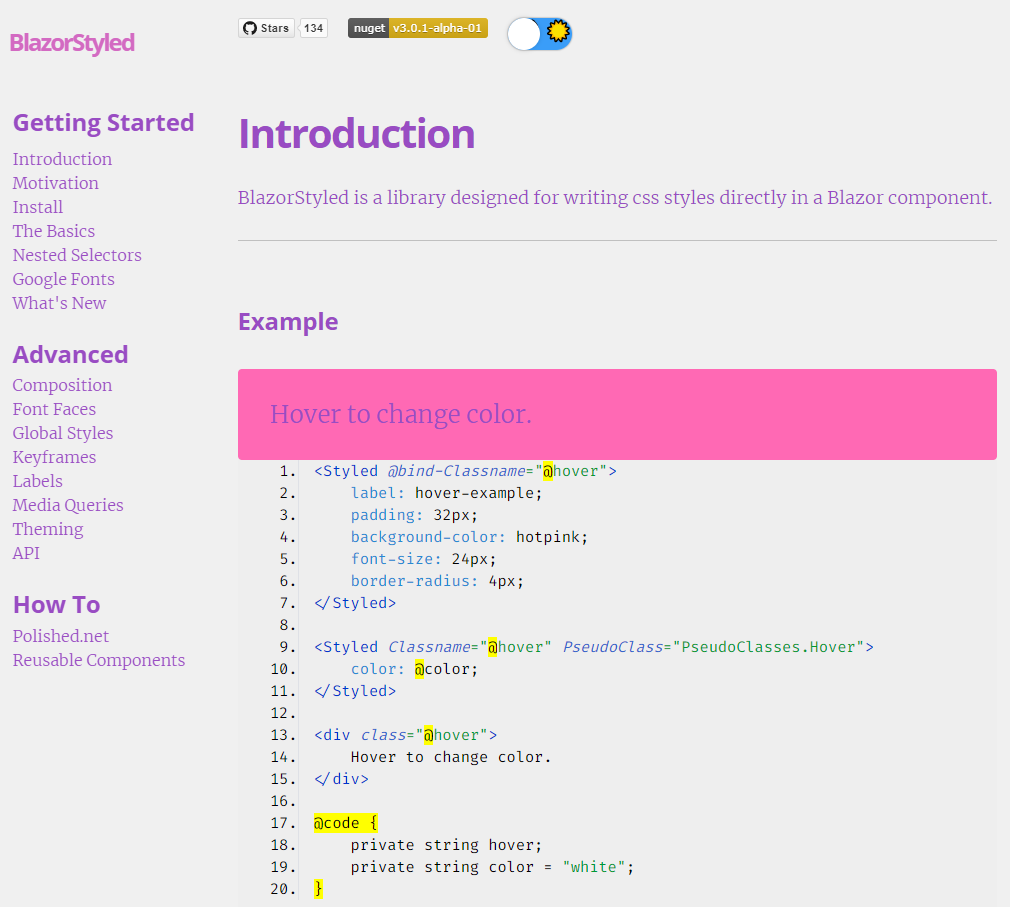This screenshot has width=1010, height=907.
Task: Open the GitHub Stars badge
Action: pyautogui.click(x=267, y=28)
